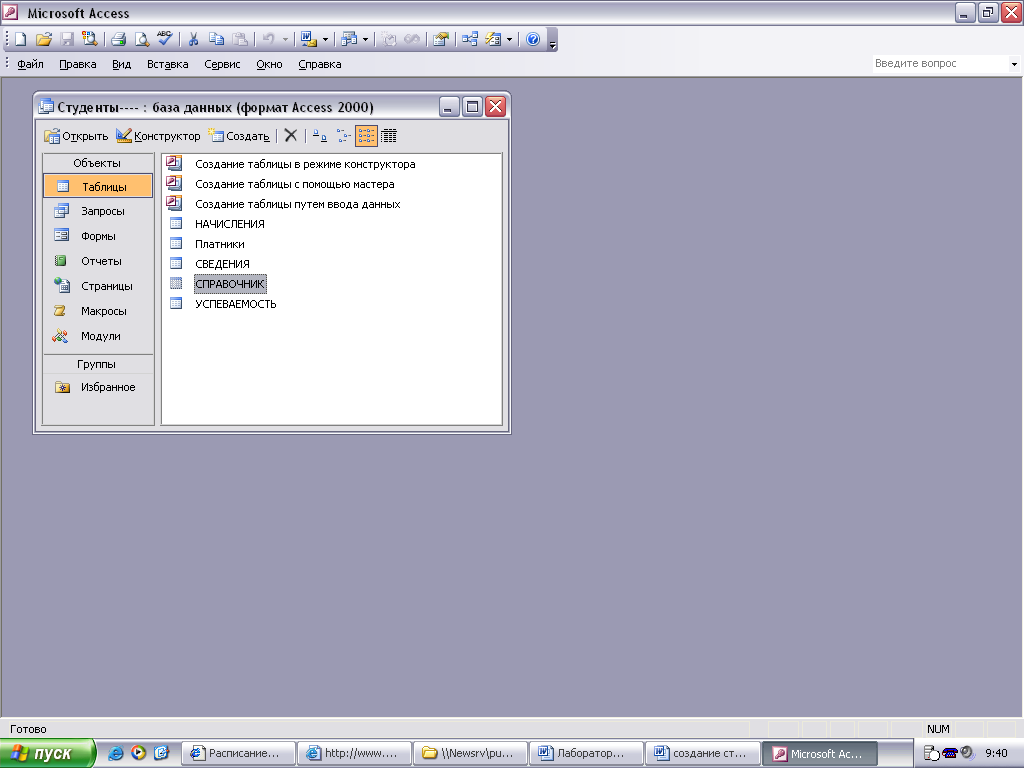Open the Файл menu
The image size is (1024, 768).
coord(30,64)
